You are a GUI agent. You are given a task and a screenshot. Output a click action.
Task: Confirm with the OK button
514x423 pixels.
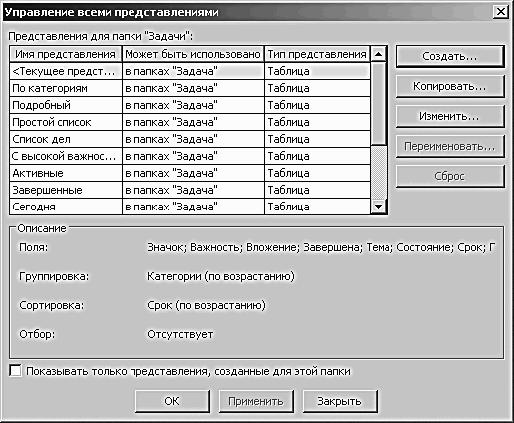coord(172,401)
